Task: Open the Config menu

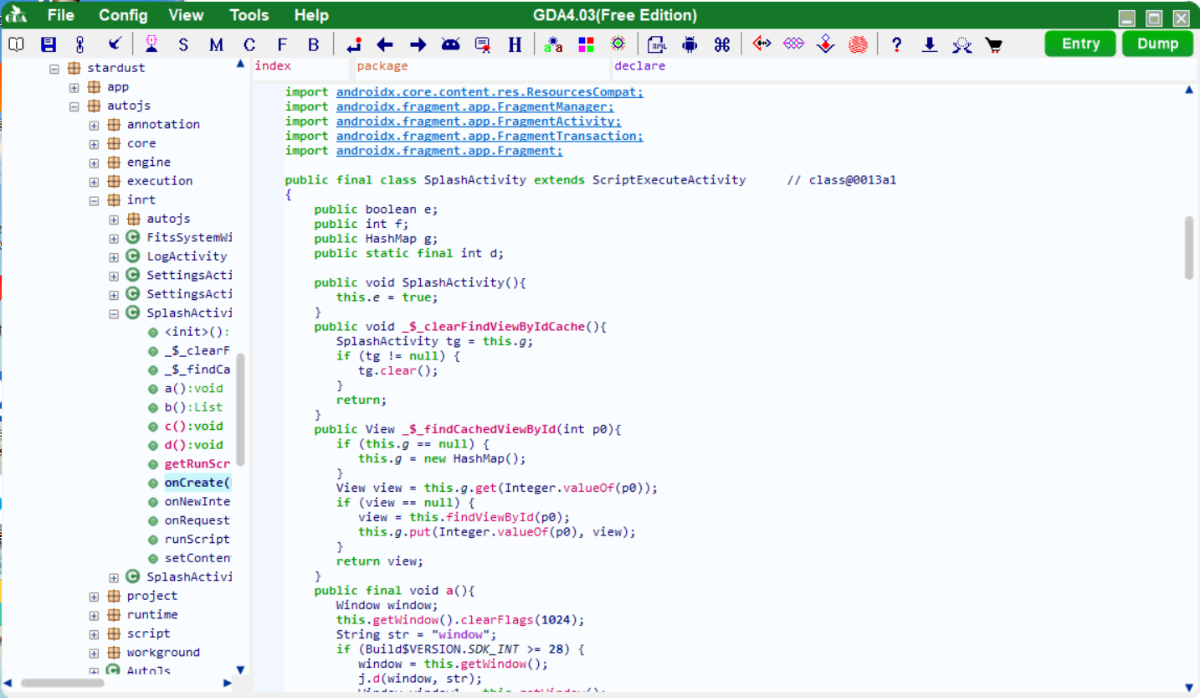Action: click(123, 15)
